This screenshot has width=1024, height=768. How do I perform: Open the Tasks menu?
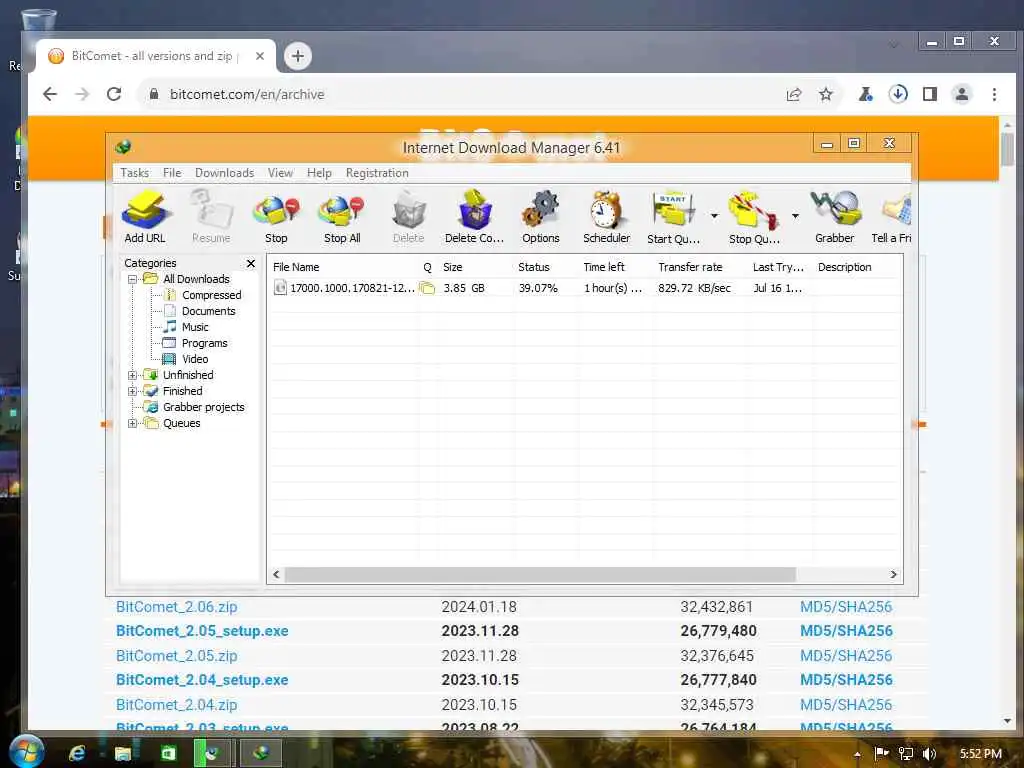point(135,173)
